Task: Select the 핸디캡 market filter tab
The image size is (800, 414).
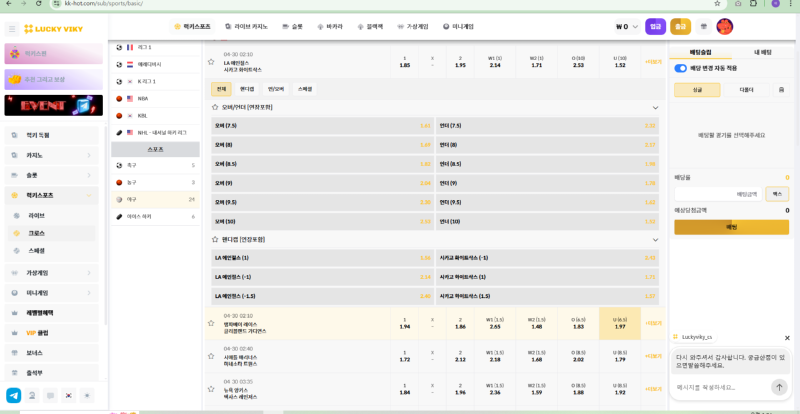Action: point(247,88)
